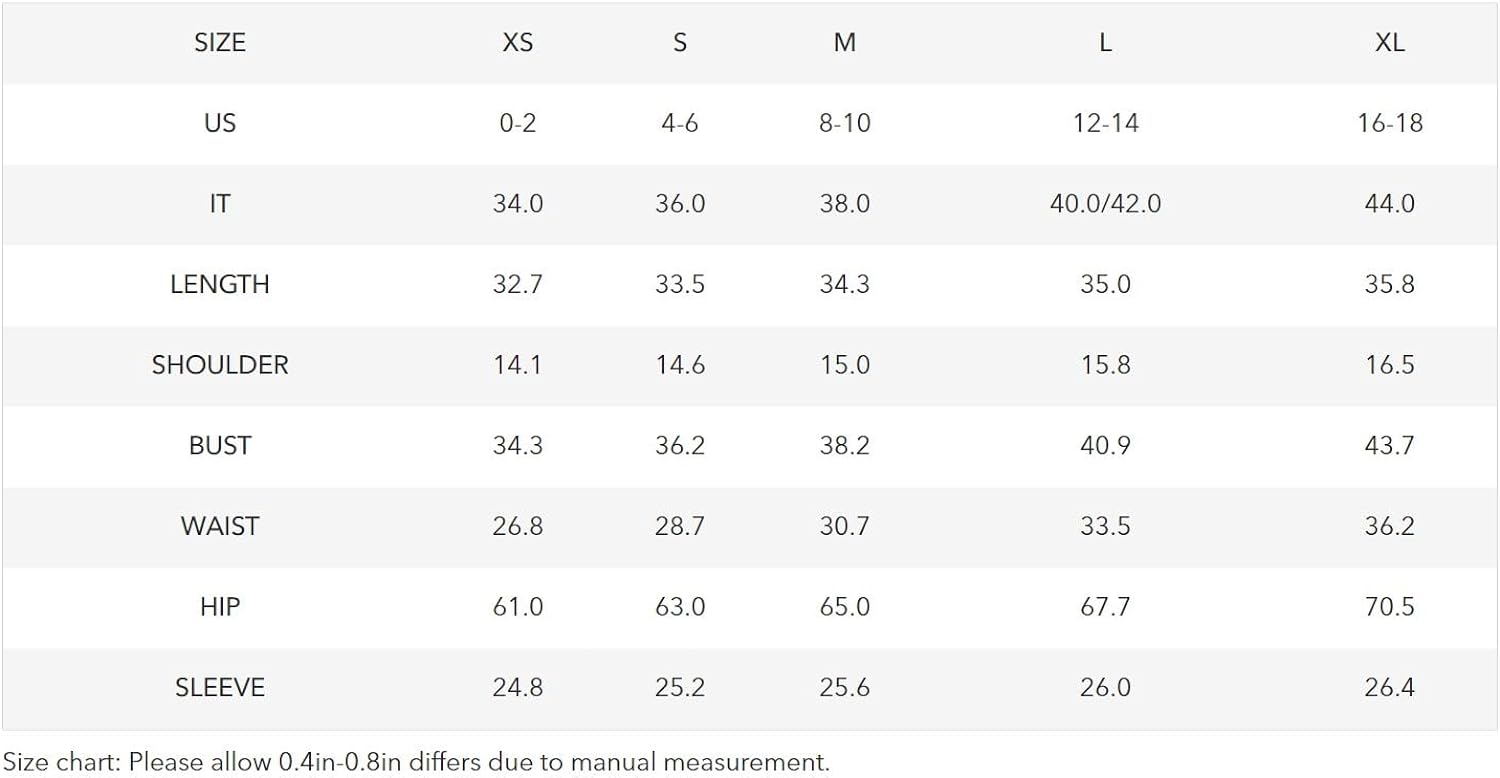Image resolution: width=1500 pixels, height=778 pixels.
Task: Click the BUST row label
Action: tap(220, 445)
